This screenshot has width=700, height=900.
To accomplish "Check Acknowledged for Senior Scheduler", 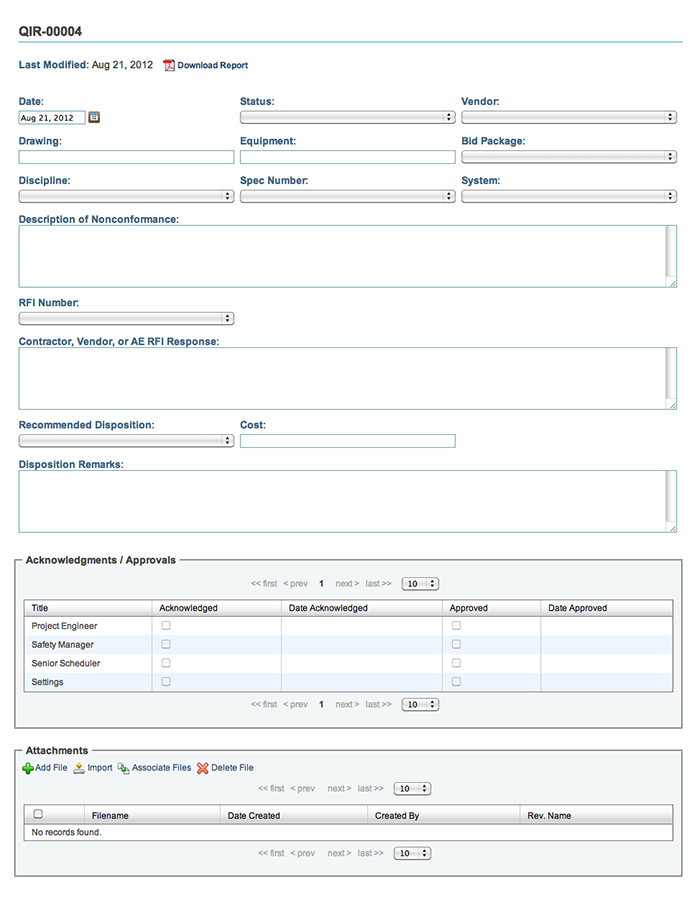I will coord(166,663).
